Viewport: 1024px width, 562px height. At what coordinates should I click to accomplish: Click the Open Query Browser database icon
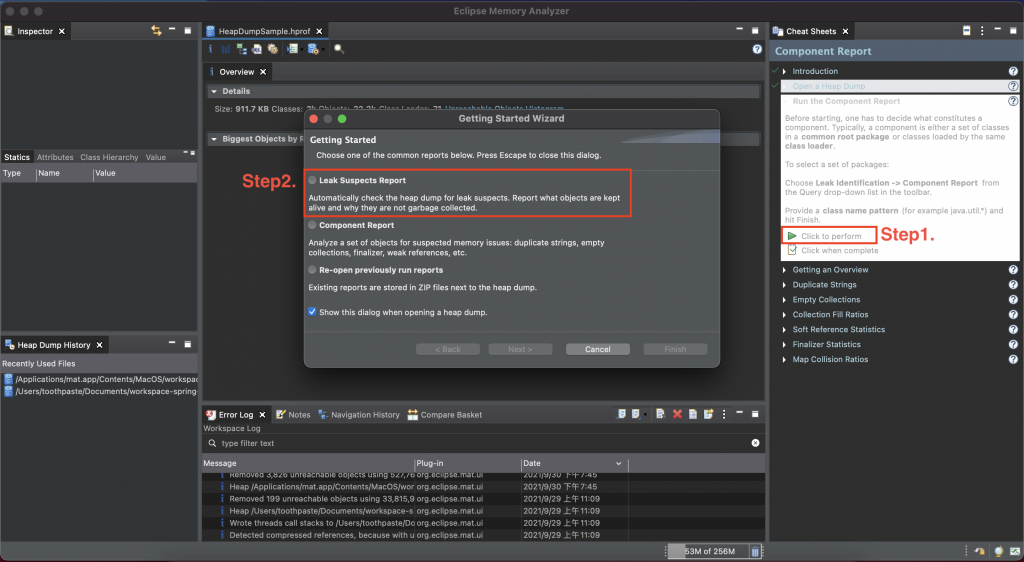313,49
